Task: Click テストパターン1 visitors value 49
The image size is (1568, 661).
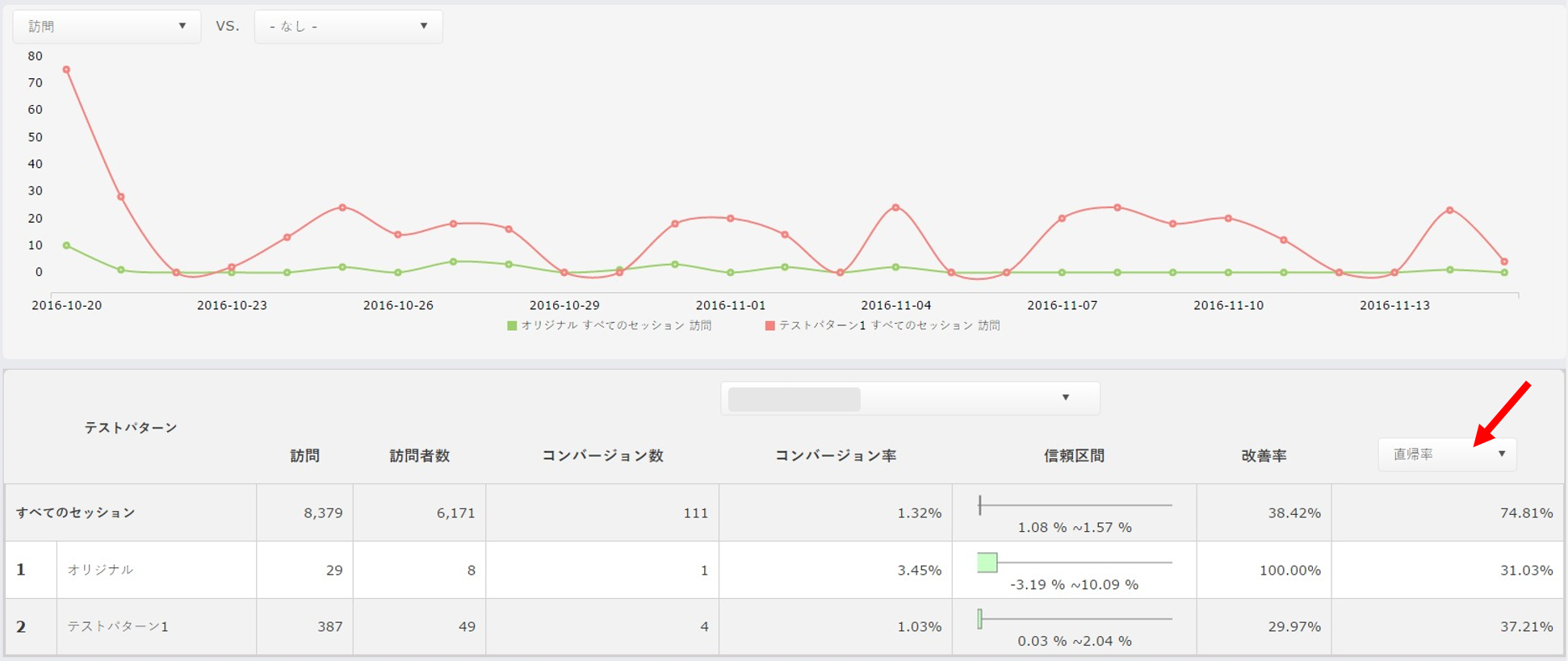Action: click(467, 626)
